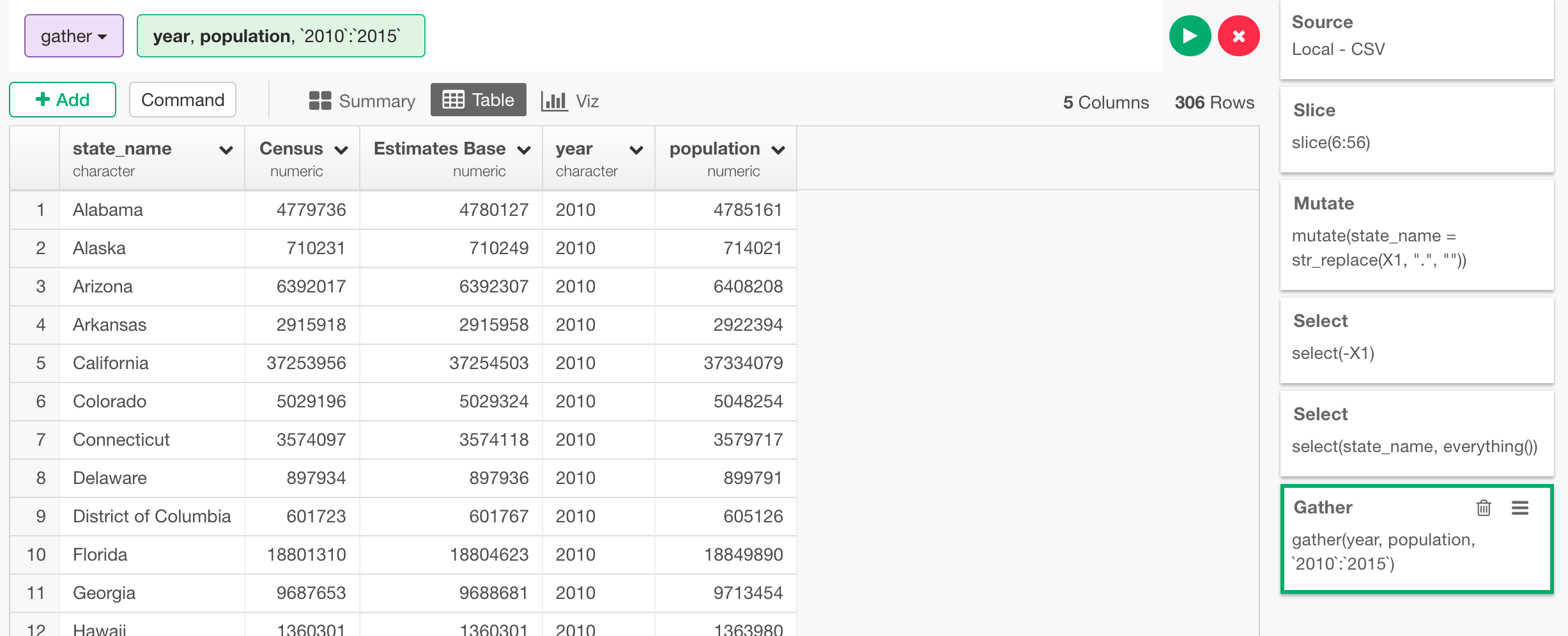
Task: Select the Viz bar chart icon
Action: tap(553, 100)
